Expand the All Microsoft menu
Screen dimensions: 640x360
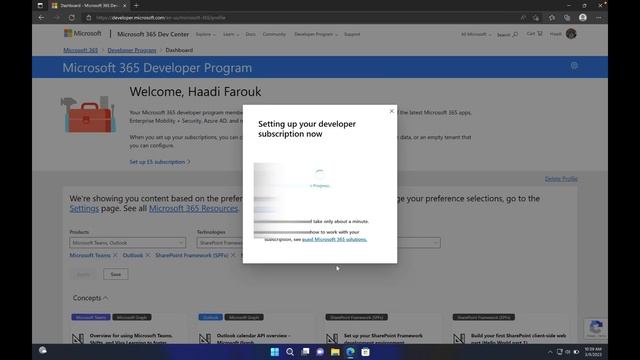pos(476,34)
